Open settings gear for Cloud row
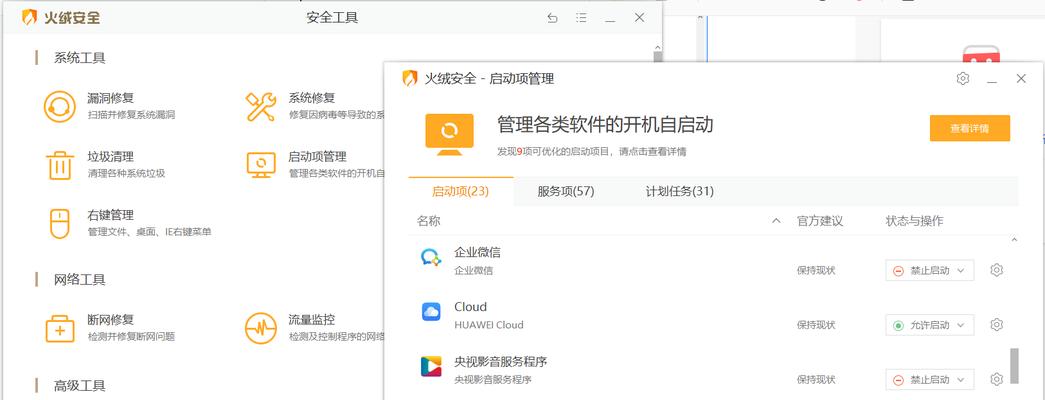Image resolution: width=1045 pixels, height=400 pixels. pyautogui.click(x=996, y=325)
